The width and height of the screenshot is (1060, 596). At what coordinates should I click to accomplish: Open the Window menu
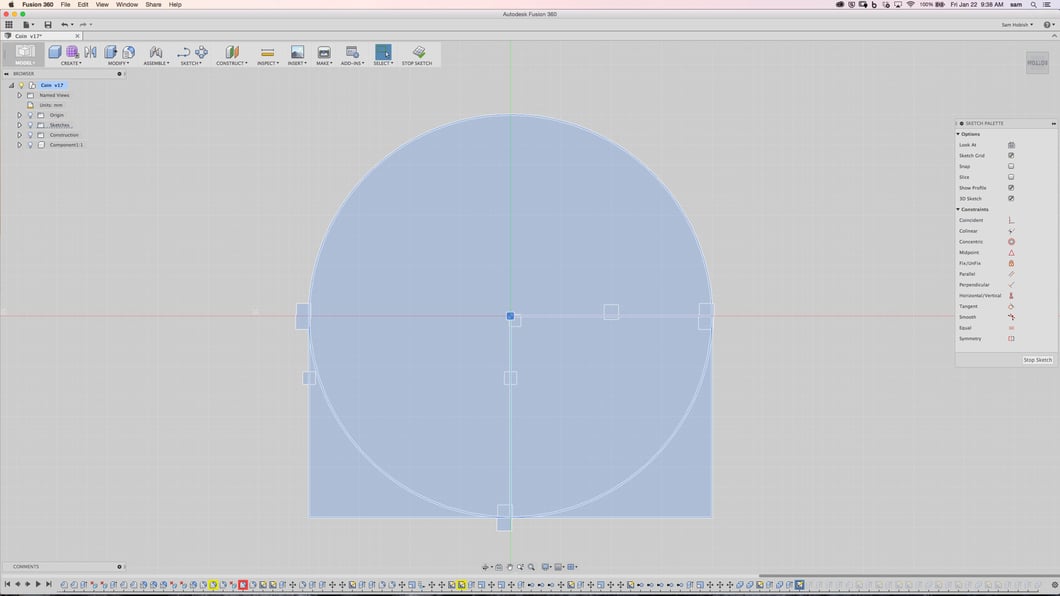127,5
